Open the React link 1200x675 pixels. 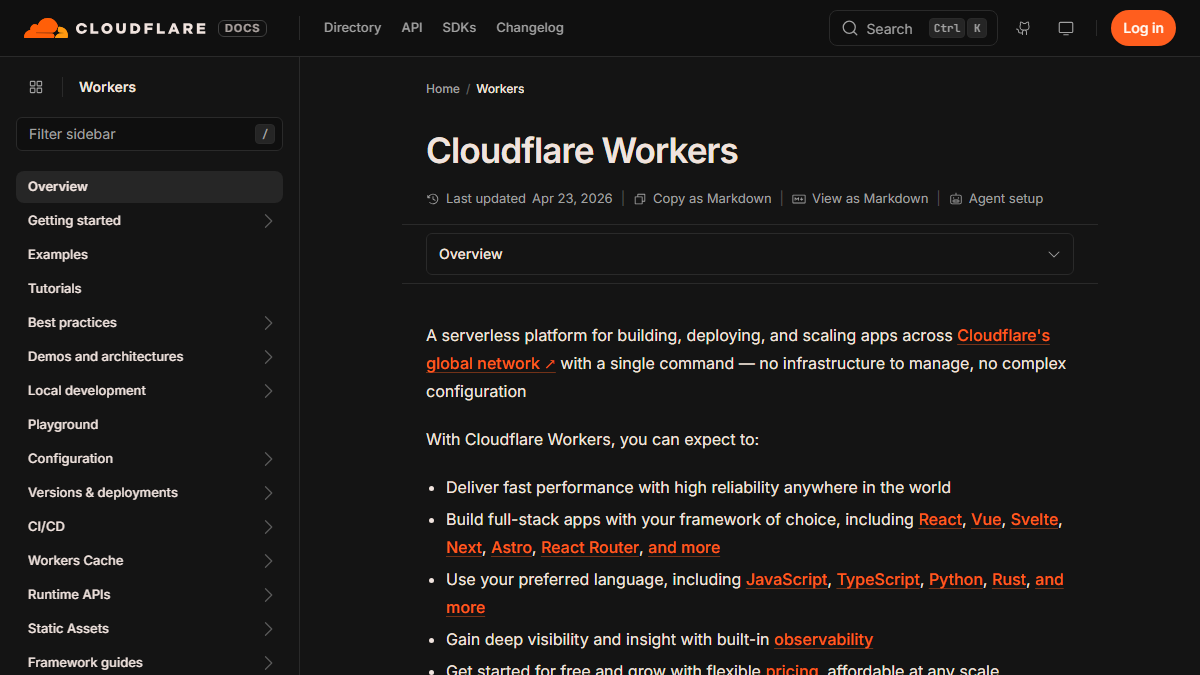pos(940,520)
